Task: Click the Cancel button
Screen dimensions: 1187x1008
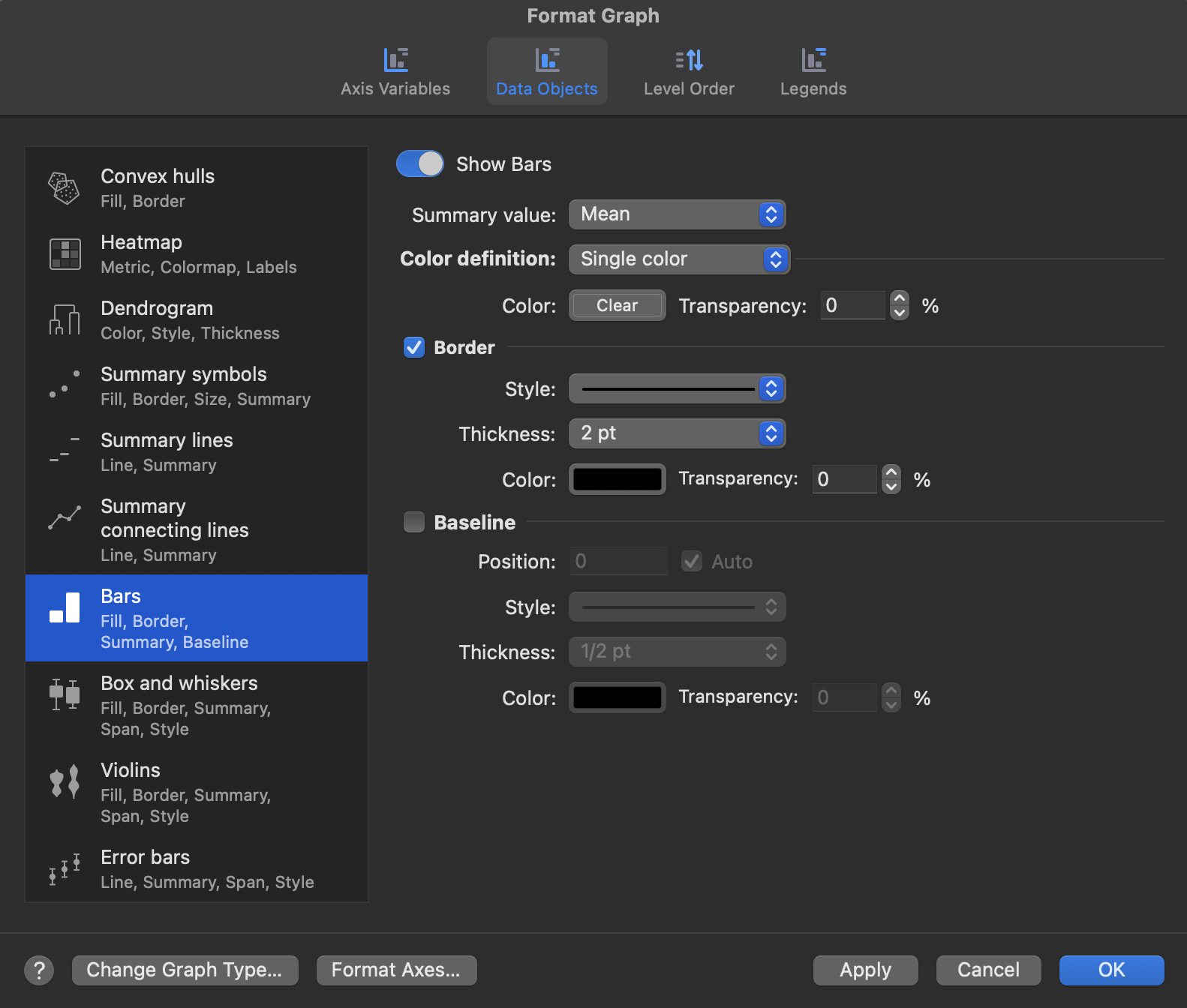Action: pos(988,970)
